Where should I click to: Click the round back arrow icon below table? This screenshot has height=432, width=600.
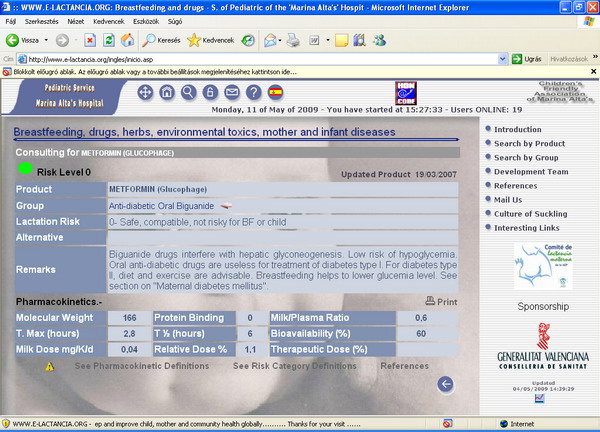(446, 384)
